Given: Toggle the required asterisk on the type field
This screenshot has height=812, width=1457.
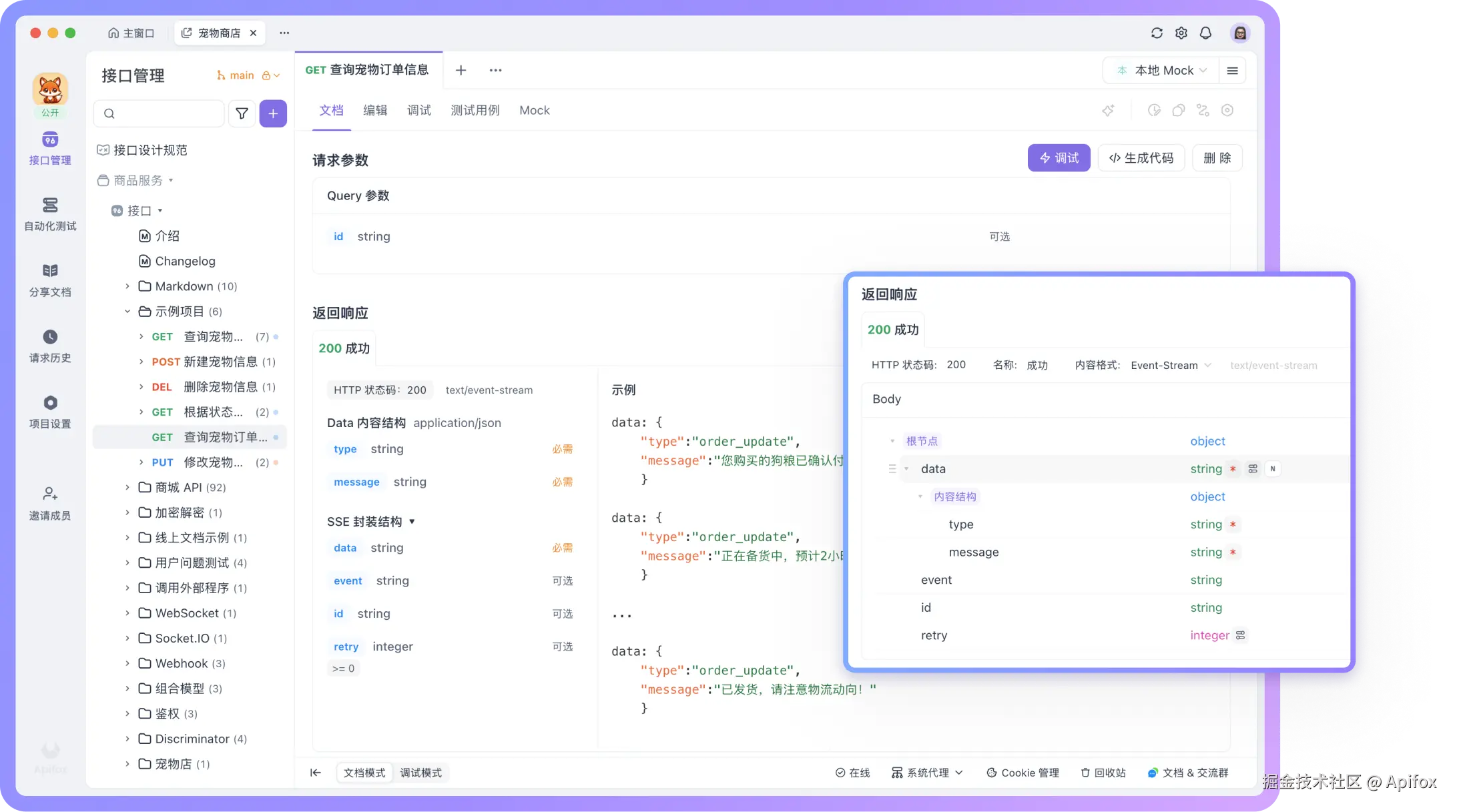Looking at the screenshot, I should (1233, 524).
